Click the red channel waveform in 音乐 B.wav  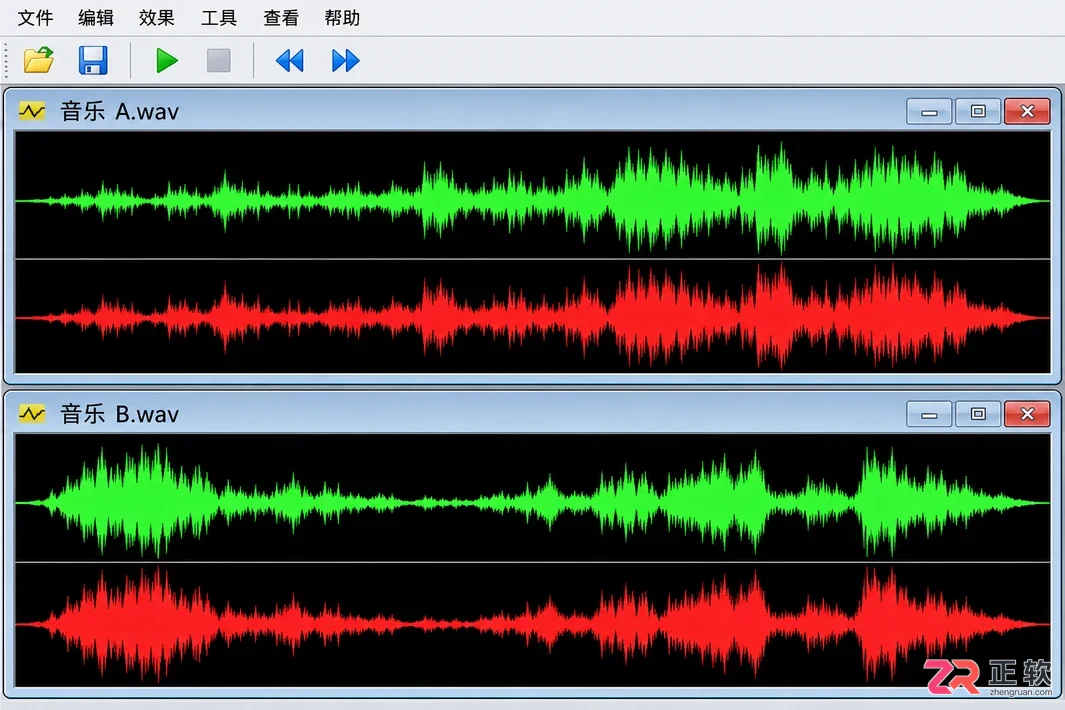coord(532,624)
